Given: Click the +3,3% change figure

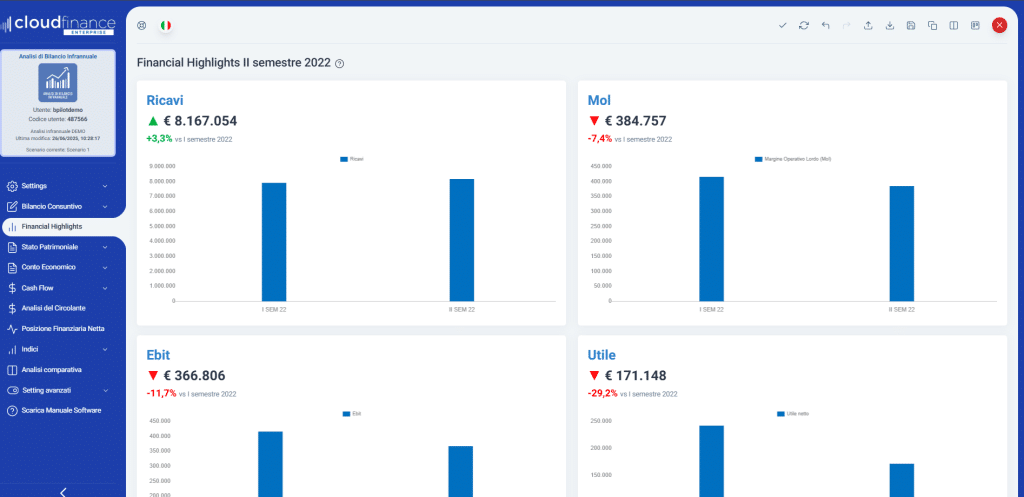Looking at the screenshot, I should pos(159,138).
